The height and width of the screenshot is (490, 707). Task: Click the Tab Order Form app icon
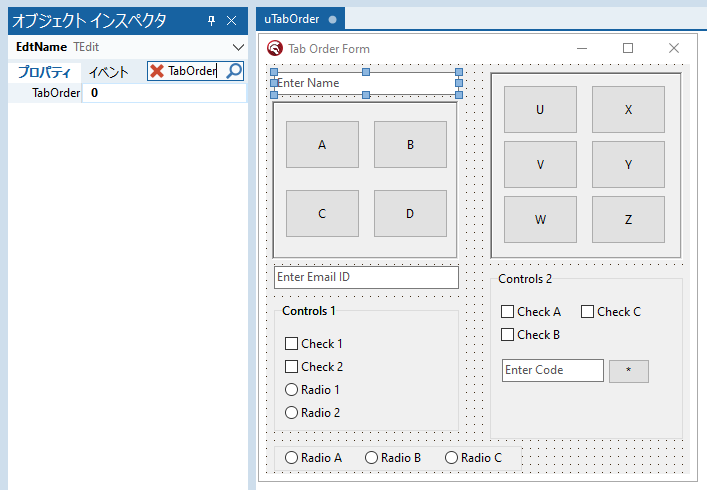point(275,48)
